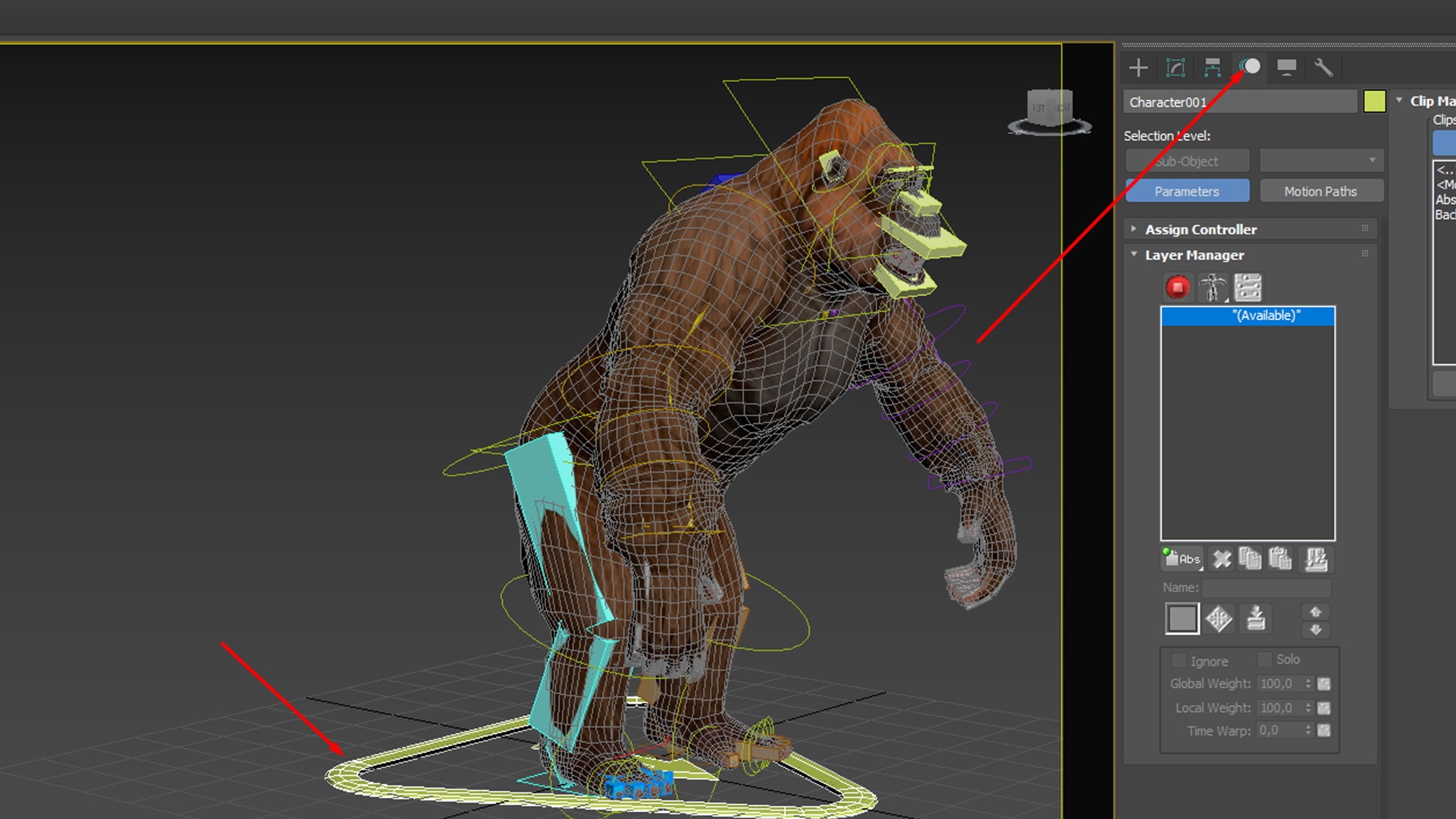
Task: Move layer up with the arrow
Action: coord(1316,611)
